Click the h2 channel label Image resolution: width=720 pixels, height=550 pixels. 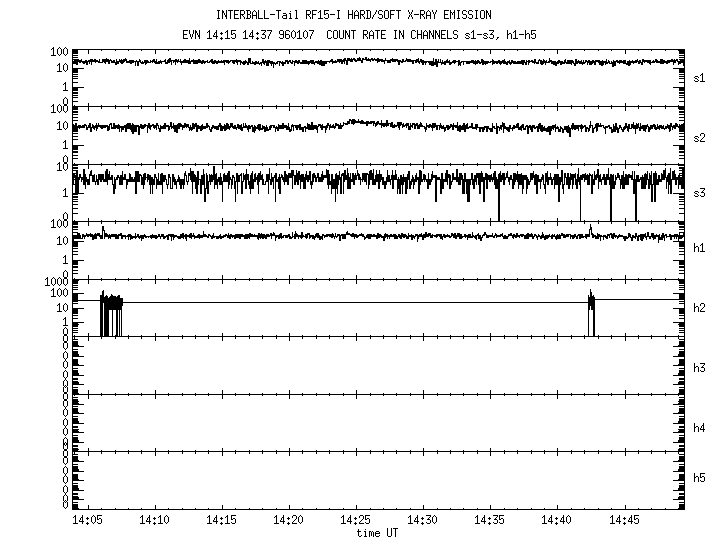[x=700, y=308]
